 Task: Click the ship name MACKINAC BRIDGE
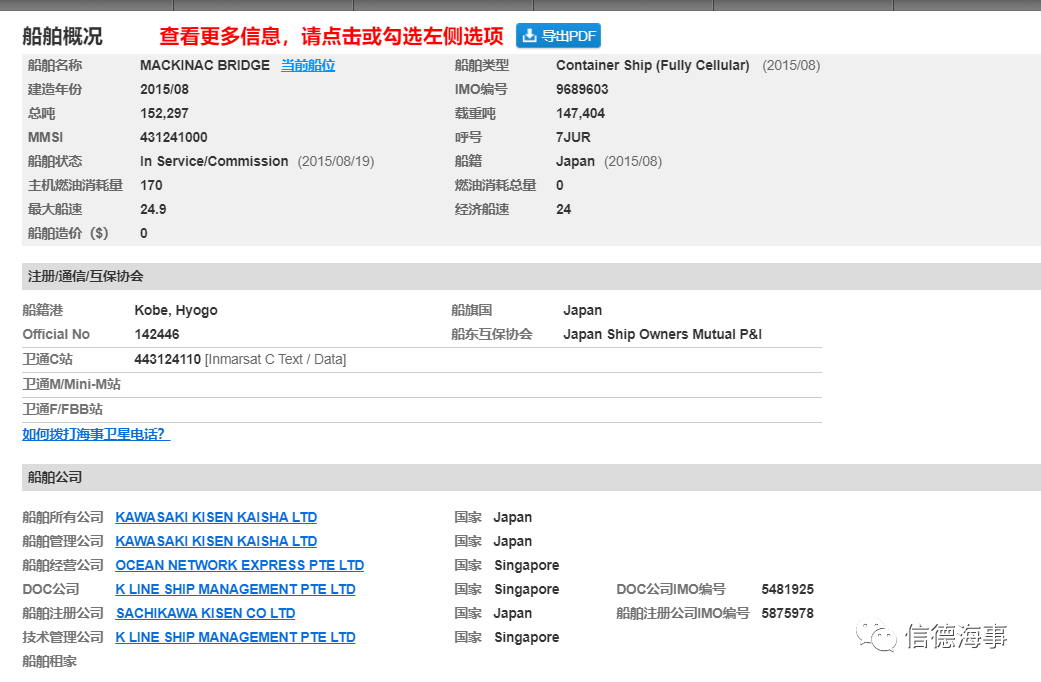pyautogui.click(x=205, y=65)
